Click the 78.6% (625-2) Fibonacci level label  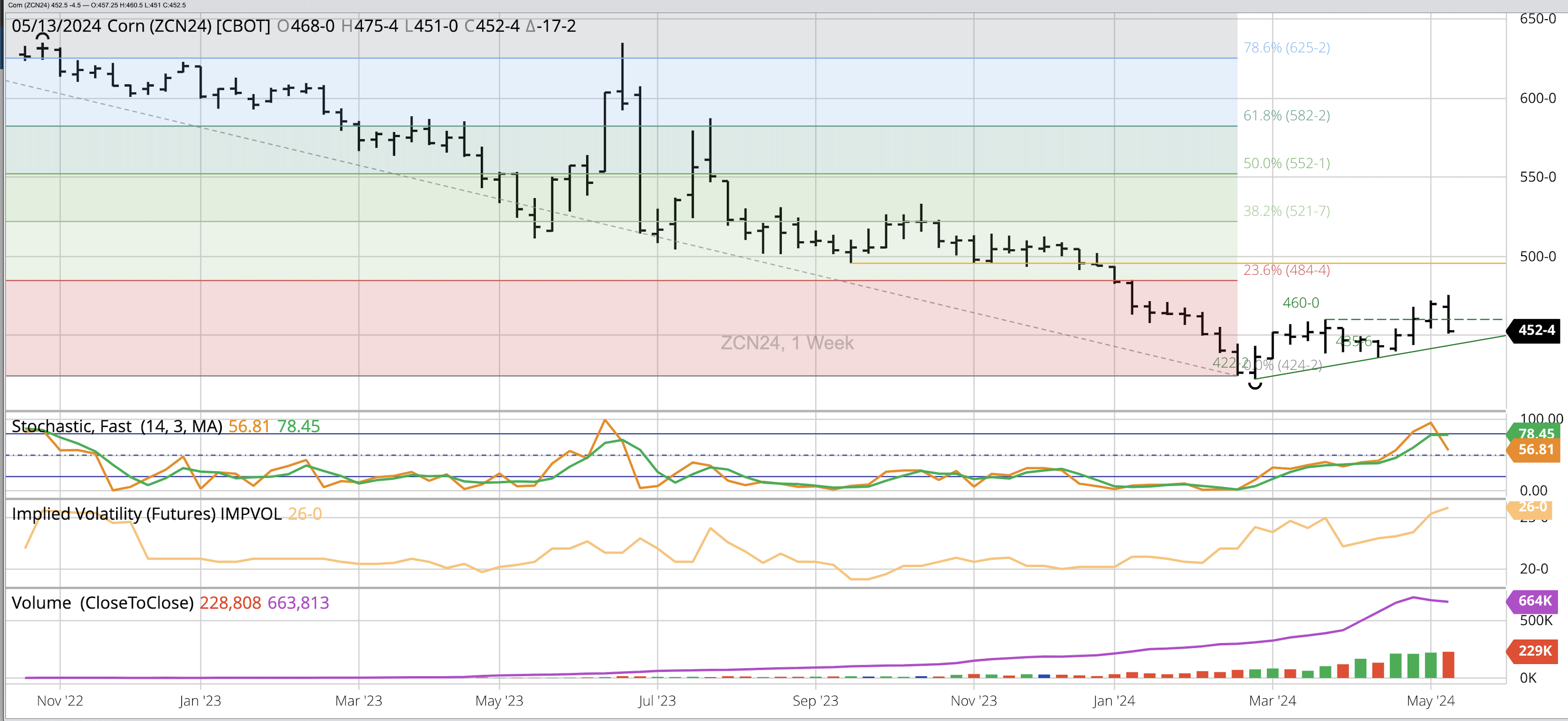click(1286, 47)
